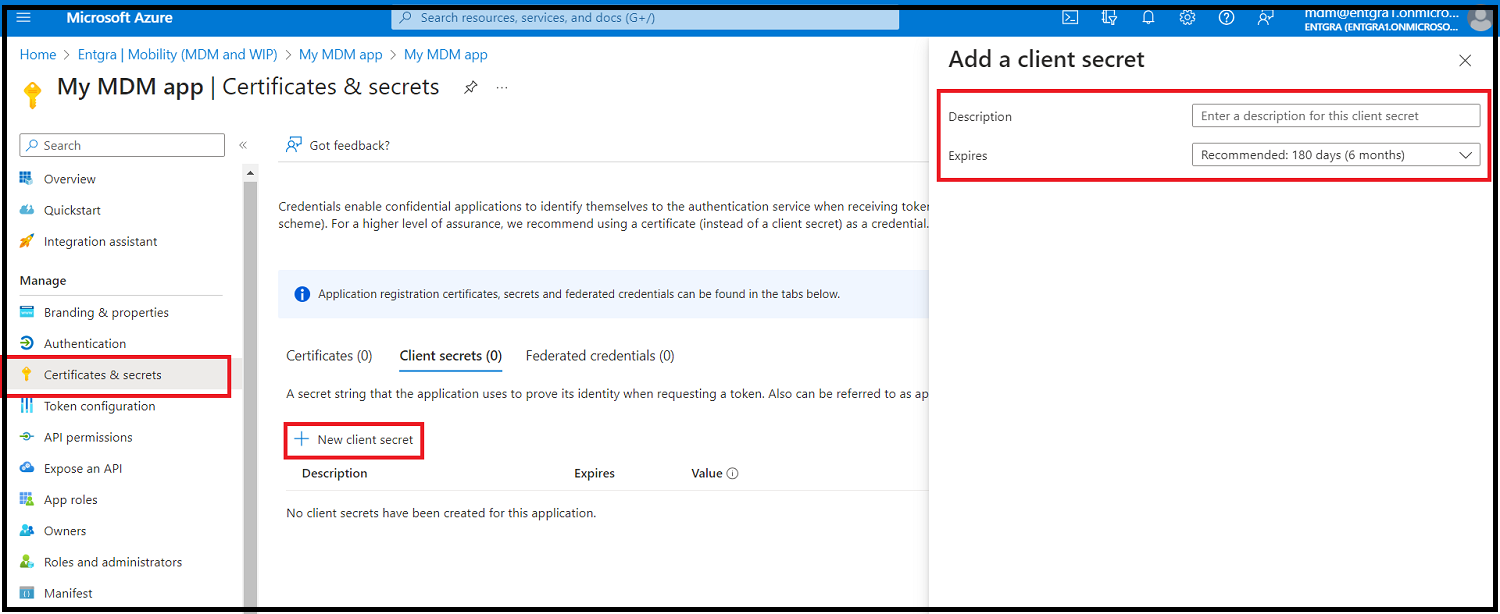Screen dimensions: 1500x614
Task: Open the Directories and subscriptions filter icon
Action: [1109, 18]
